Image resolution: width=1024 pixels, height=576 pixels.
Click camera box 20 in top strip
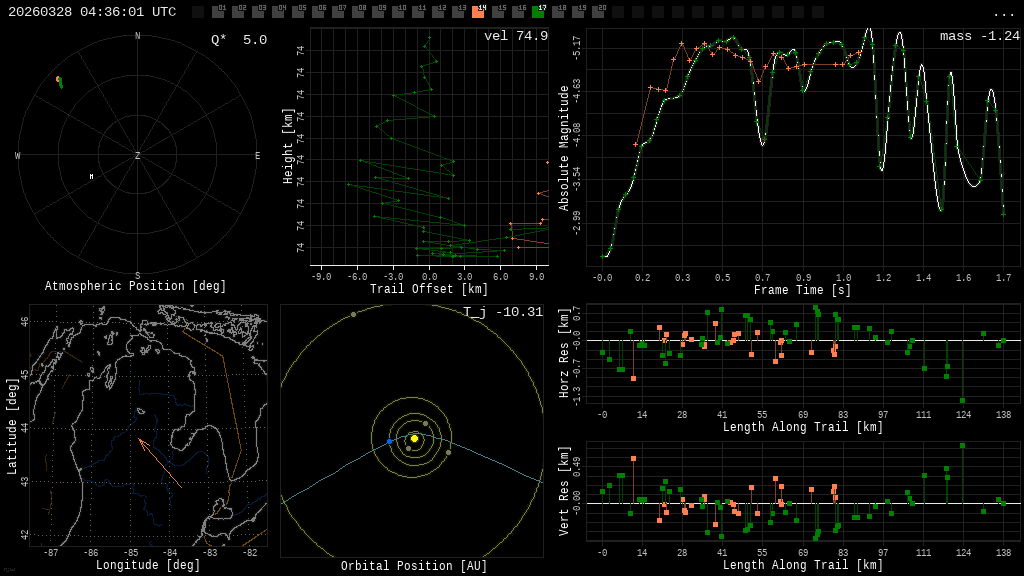pyautogui.click(x=598, y=12)
